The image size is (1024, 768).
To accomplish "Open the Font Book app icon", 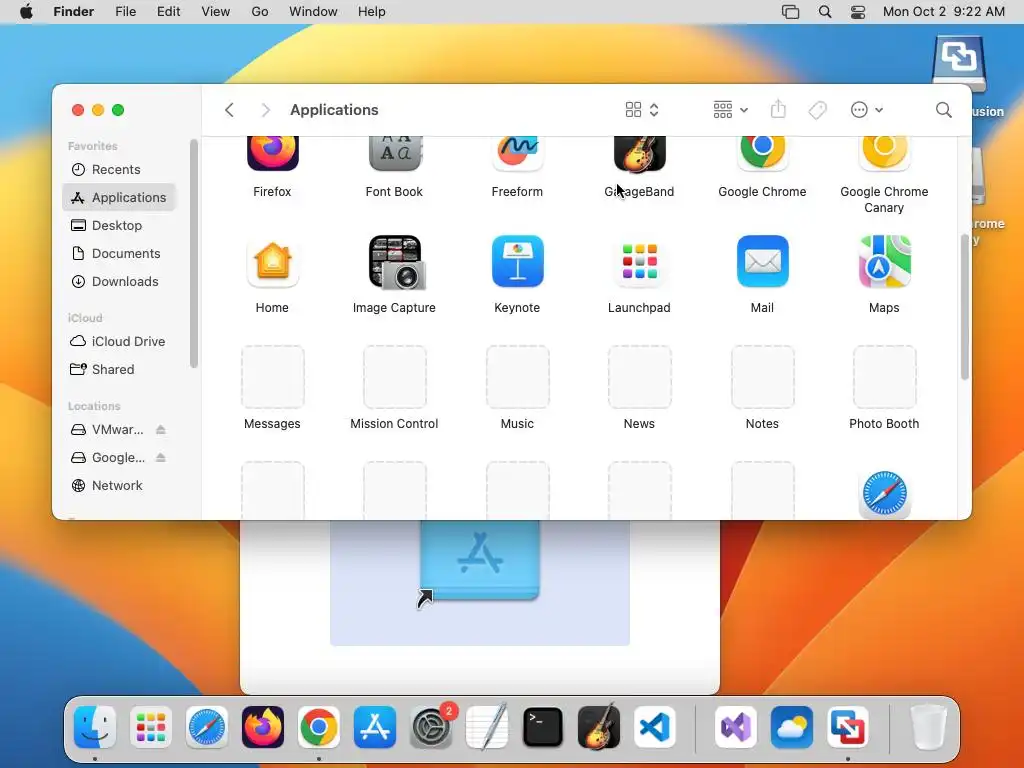I will (394, 154).
